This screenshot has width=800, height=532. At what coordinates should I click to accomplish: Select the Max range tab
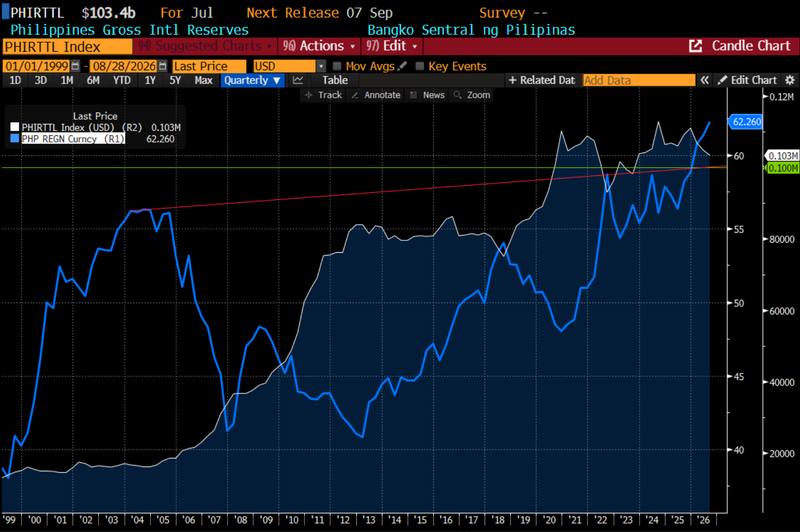pos(203,80)
